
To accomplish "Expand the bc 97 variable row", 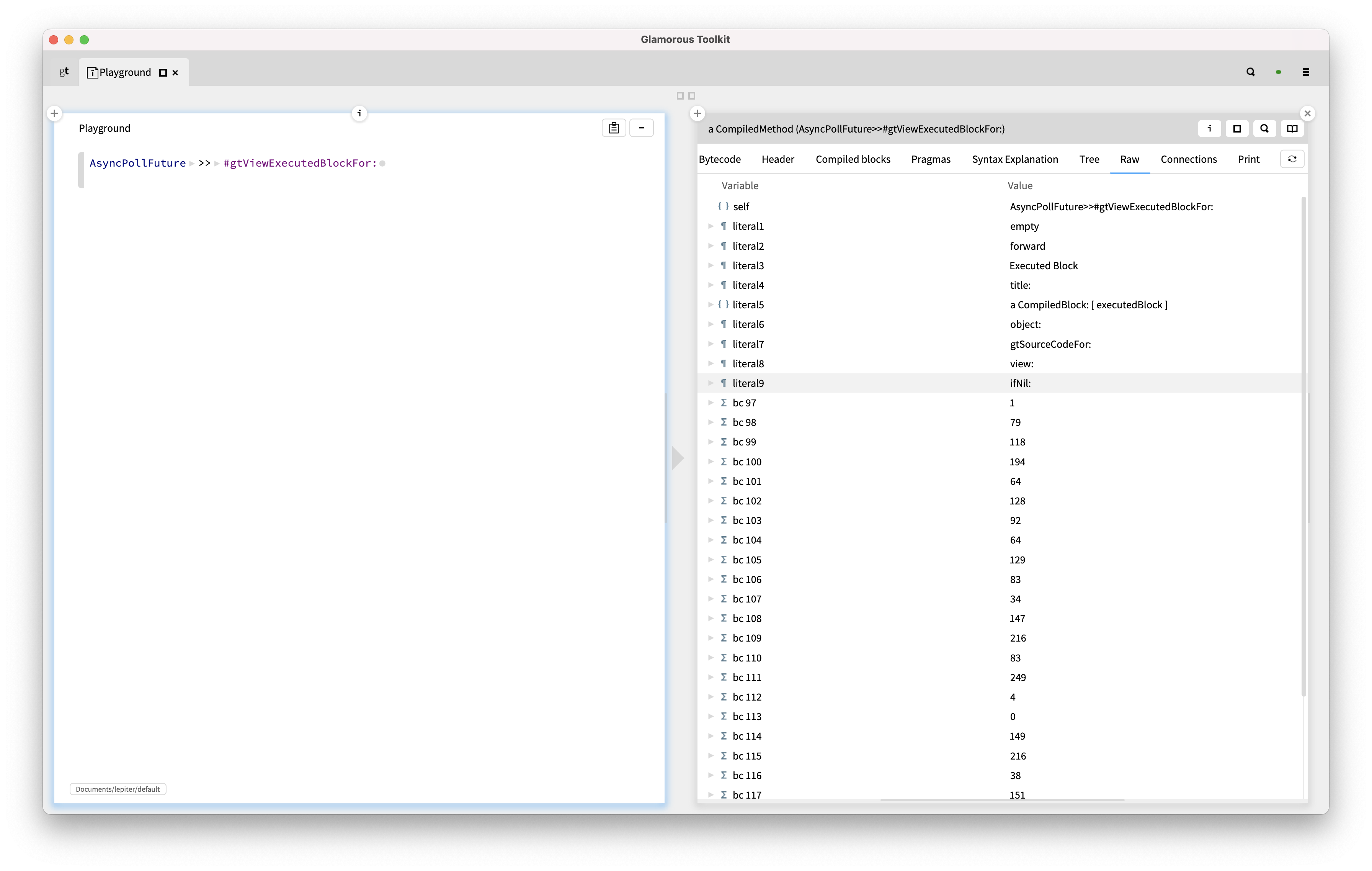I will tap(711, 403).
